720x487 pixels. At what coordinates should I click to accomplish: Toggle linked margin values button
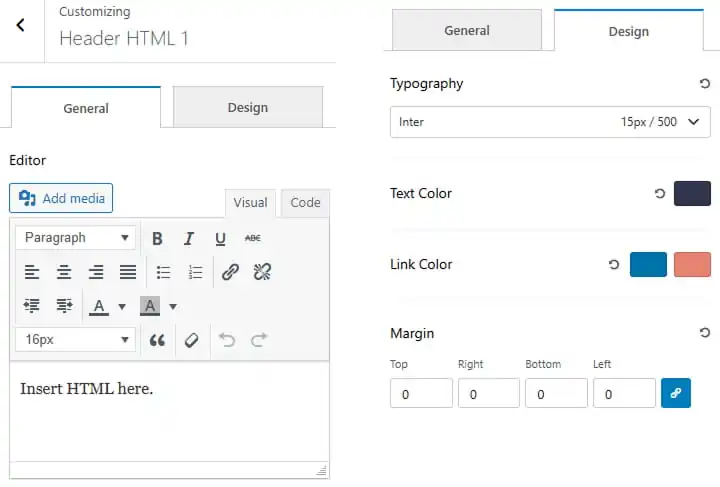[675, 393]
